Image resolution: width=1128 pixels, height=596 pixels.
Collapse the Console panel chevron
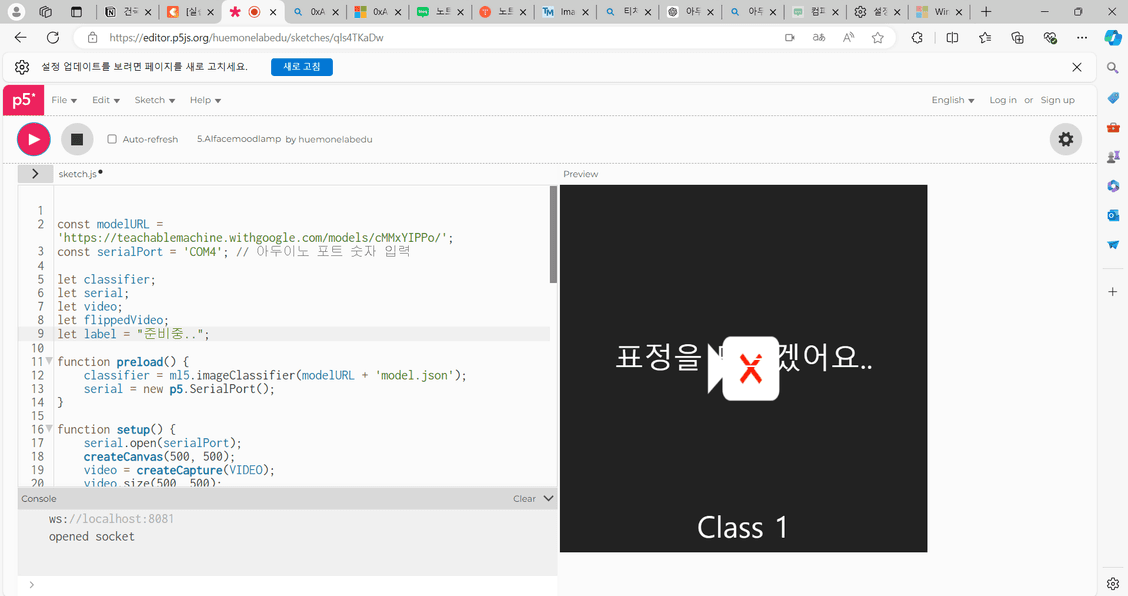point(548,498)
